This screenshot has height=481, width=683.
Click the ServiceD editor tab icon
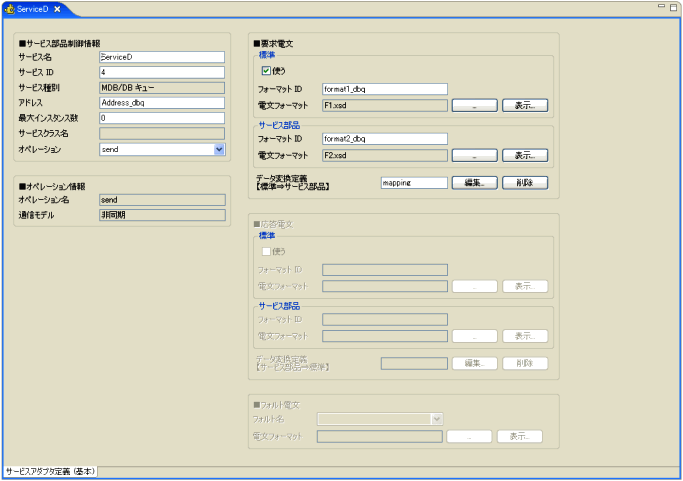(10, 9)
